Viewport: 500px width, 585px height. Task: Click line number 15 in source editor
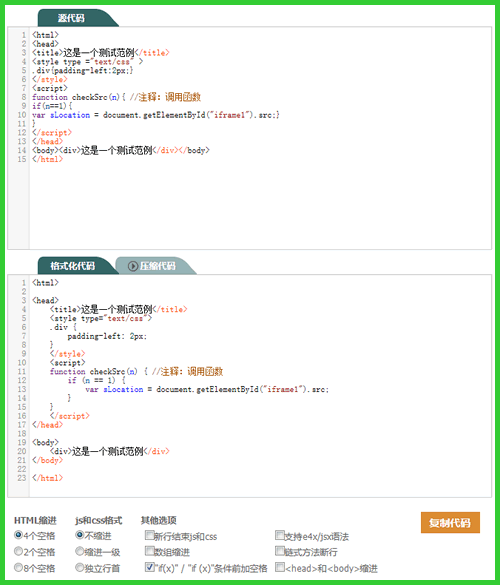(x=22, y=159)
